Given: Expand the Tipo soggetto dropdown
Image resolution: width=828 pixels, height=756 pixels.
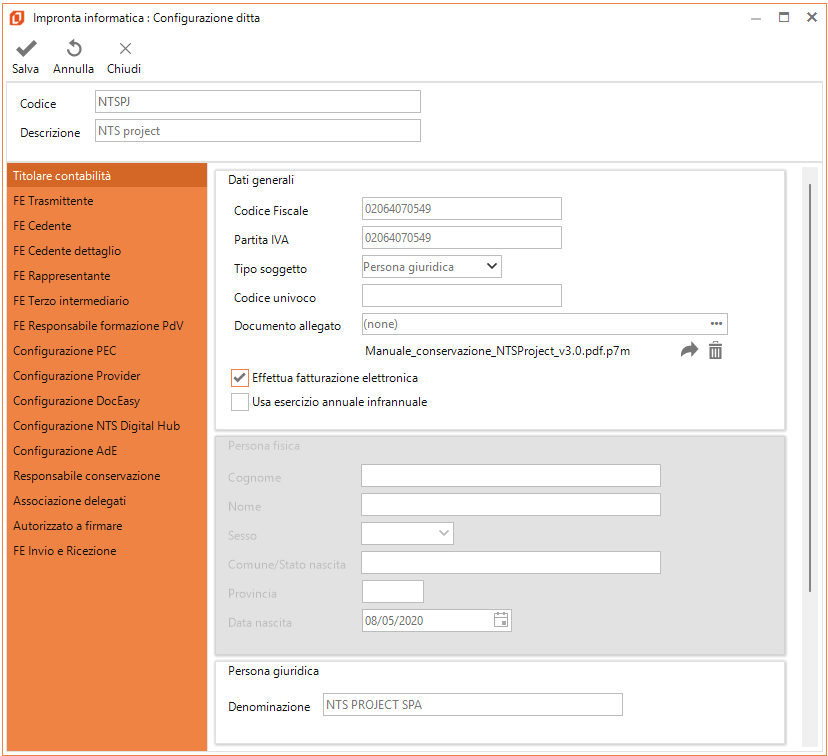Looking at the screenshot, I should (490, 267).
